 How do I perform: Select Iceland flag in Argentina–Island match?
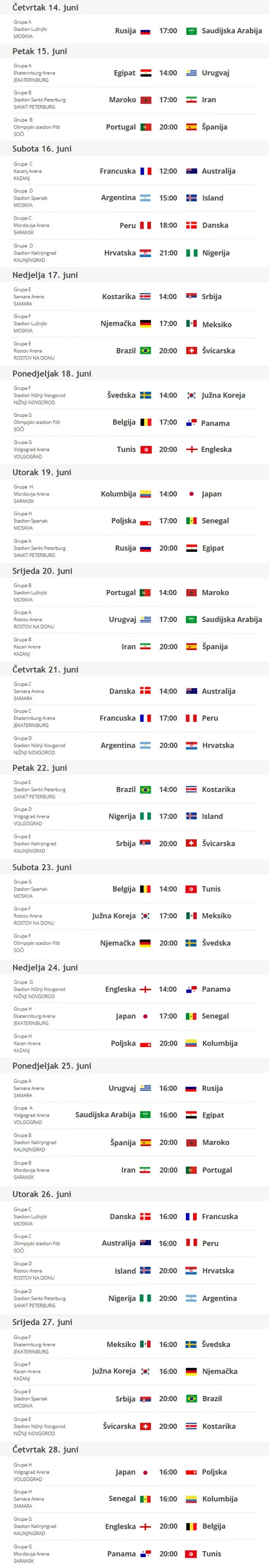pyautogui.click(x=191, y=198)
